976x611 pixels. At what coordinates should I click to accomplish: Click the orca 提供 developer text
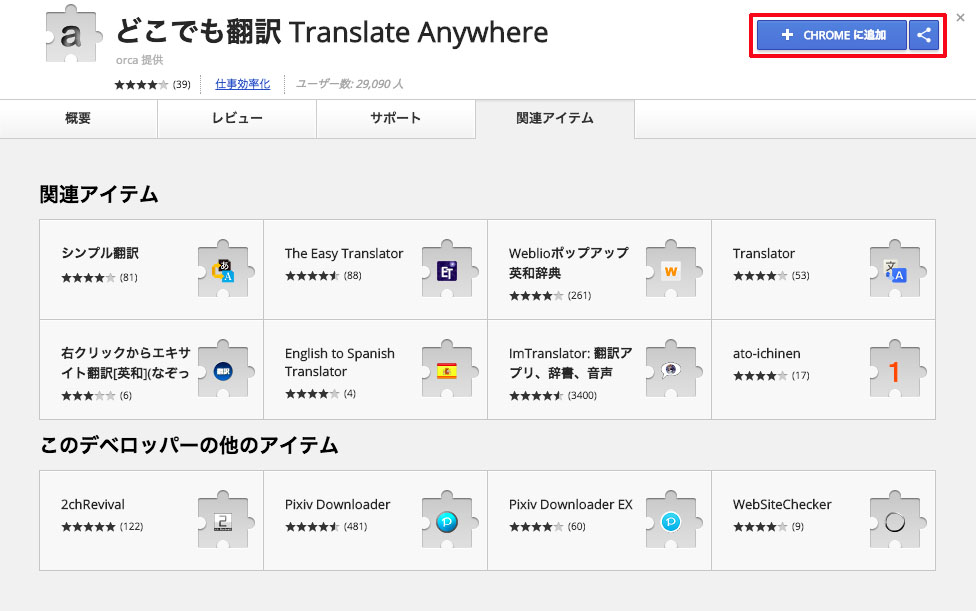tap(139, 60)
